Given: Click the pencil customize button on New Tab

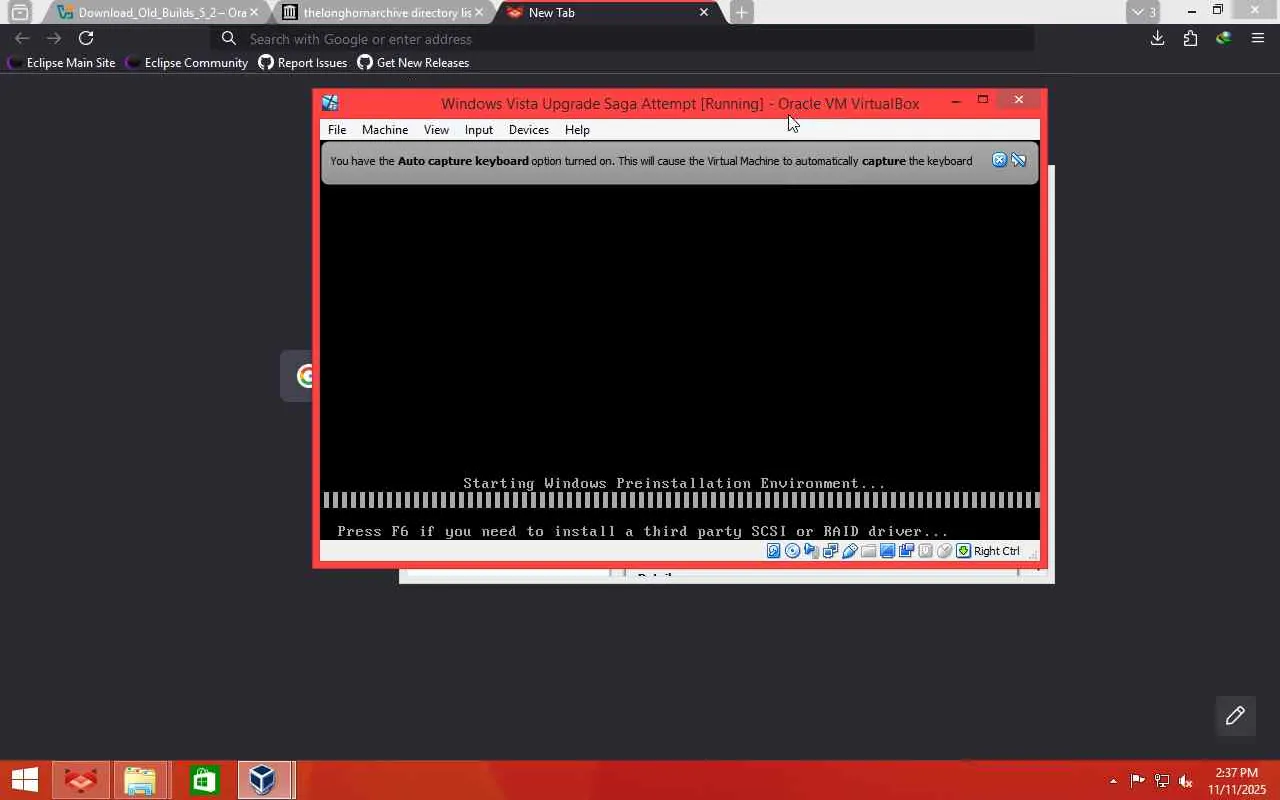Looking at the screenshot, I should (x=1235, y=715).
